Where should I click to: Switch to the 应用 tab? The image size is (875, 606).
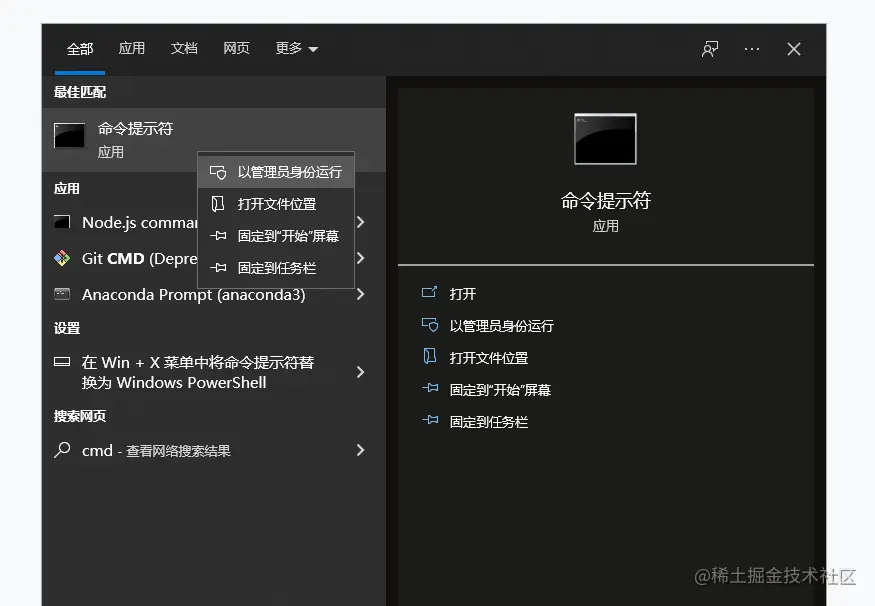tap(132, 49)
